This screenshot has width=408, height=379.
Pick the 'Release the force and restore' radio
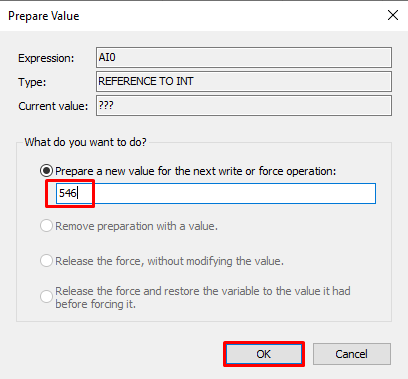point(46,296)
